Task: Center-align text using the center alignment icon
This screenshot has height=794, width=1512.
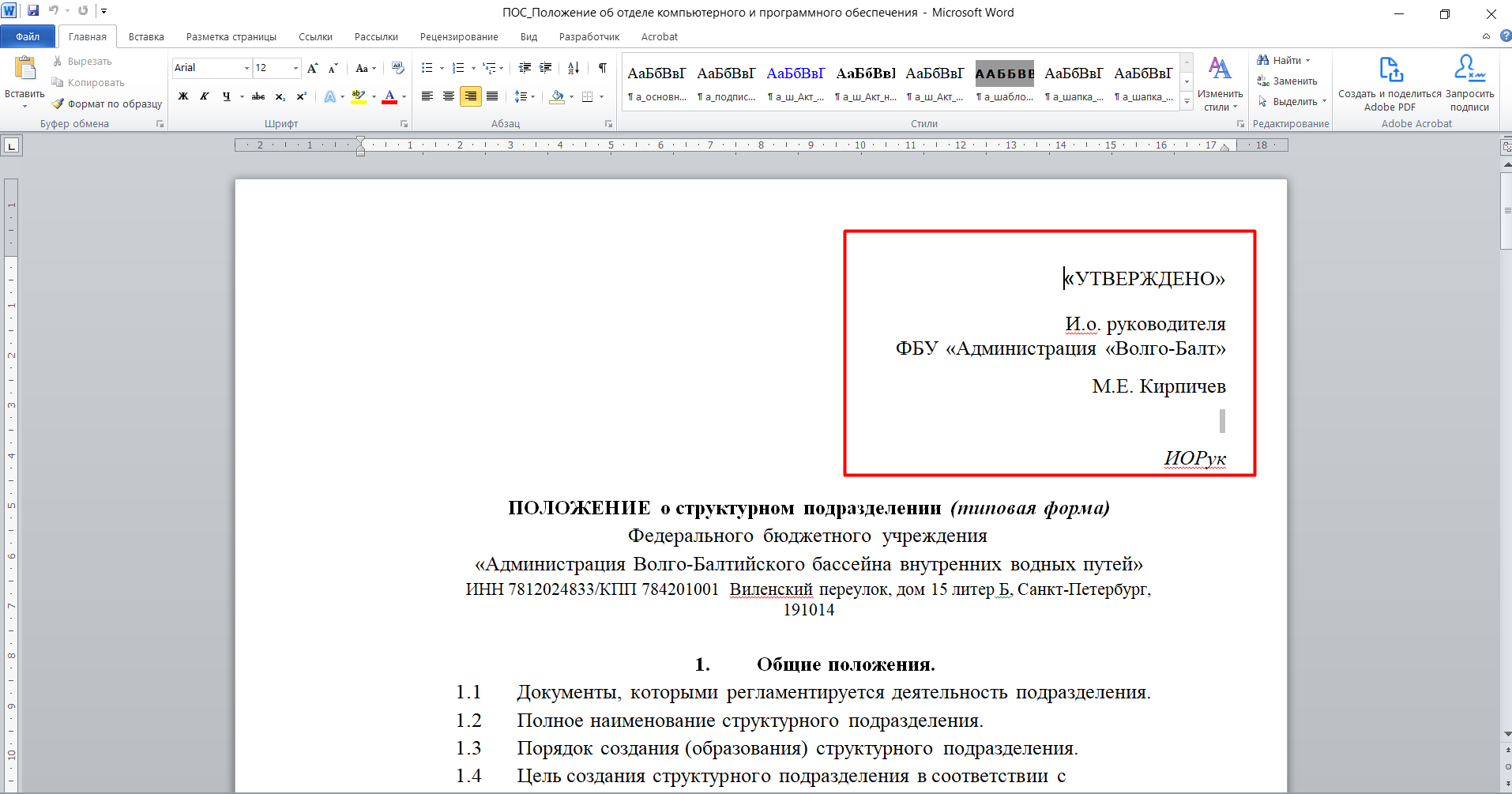Action: [x=449, y=96]
